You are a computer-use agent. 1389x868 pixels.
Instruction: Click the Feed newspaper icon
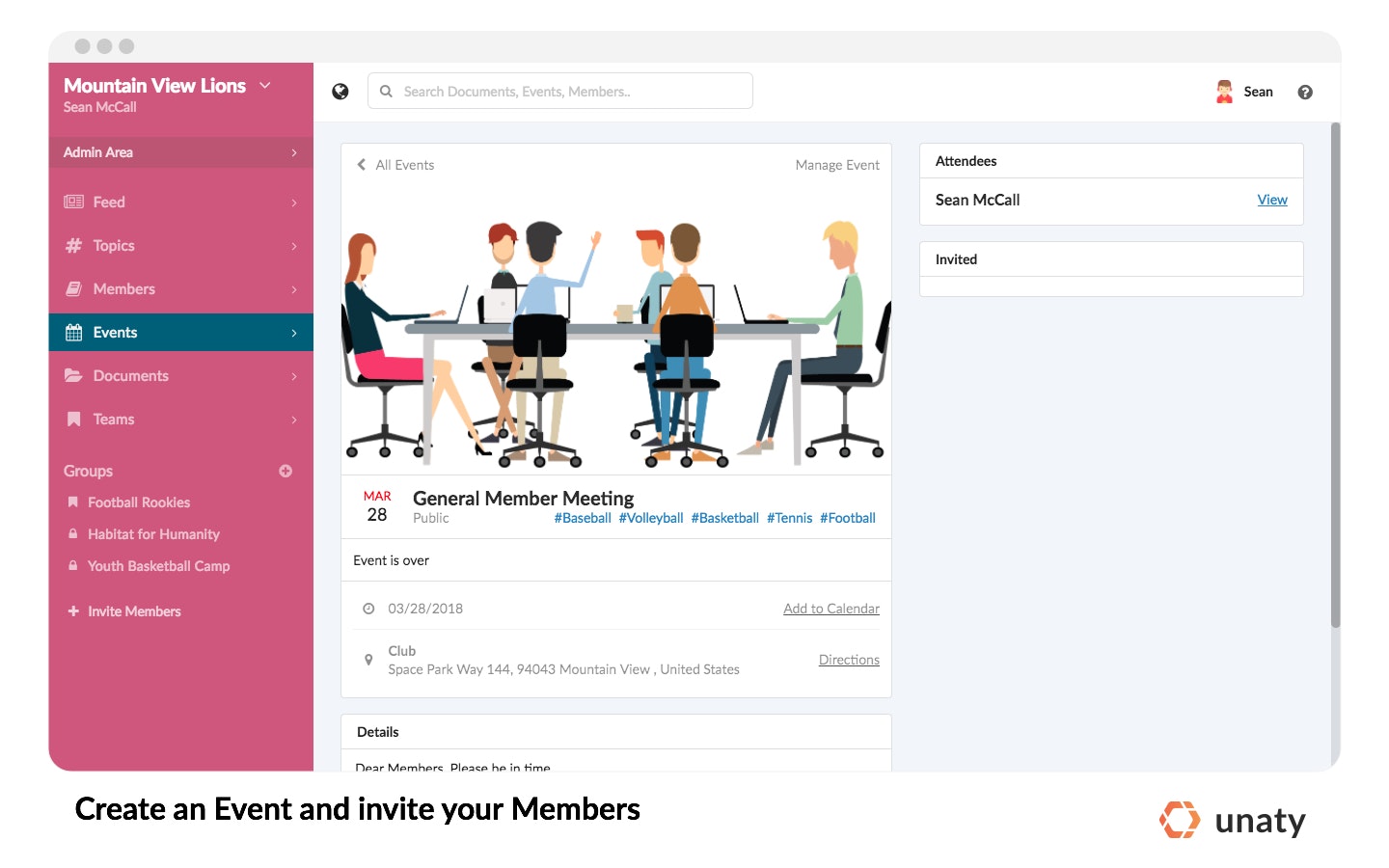(x=73, y=202)
